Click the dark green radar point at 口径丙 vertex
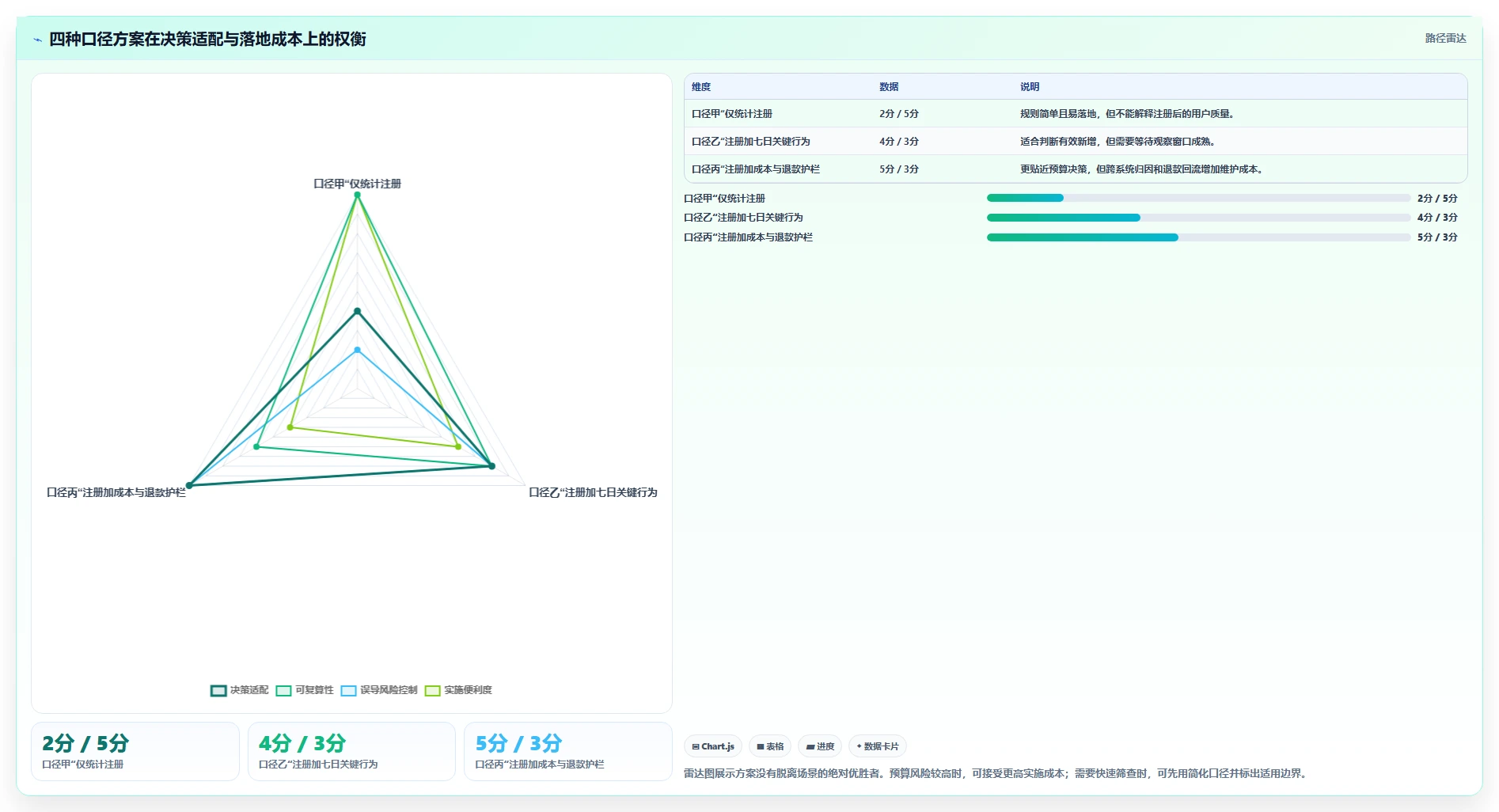The height and width of the screenshot is (812, 1499). pos(189,485)
